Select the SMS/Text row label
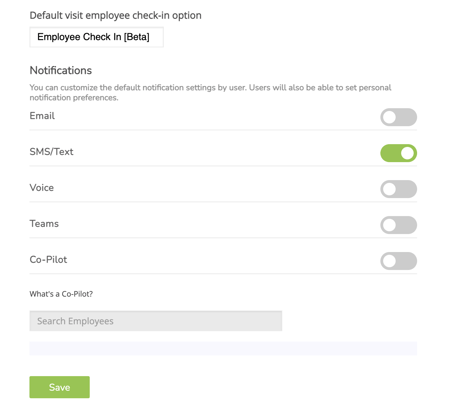 pos(51,152)
